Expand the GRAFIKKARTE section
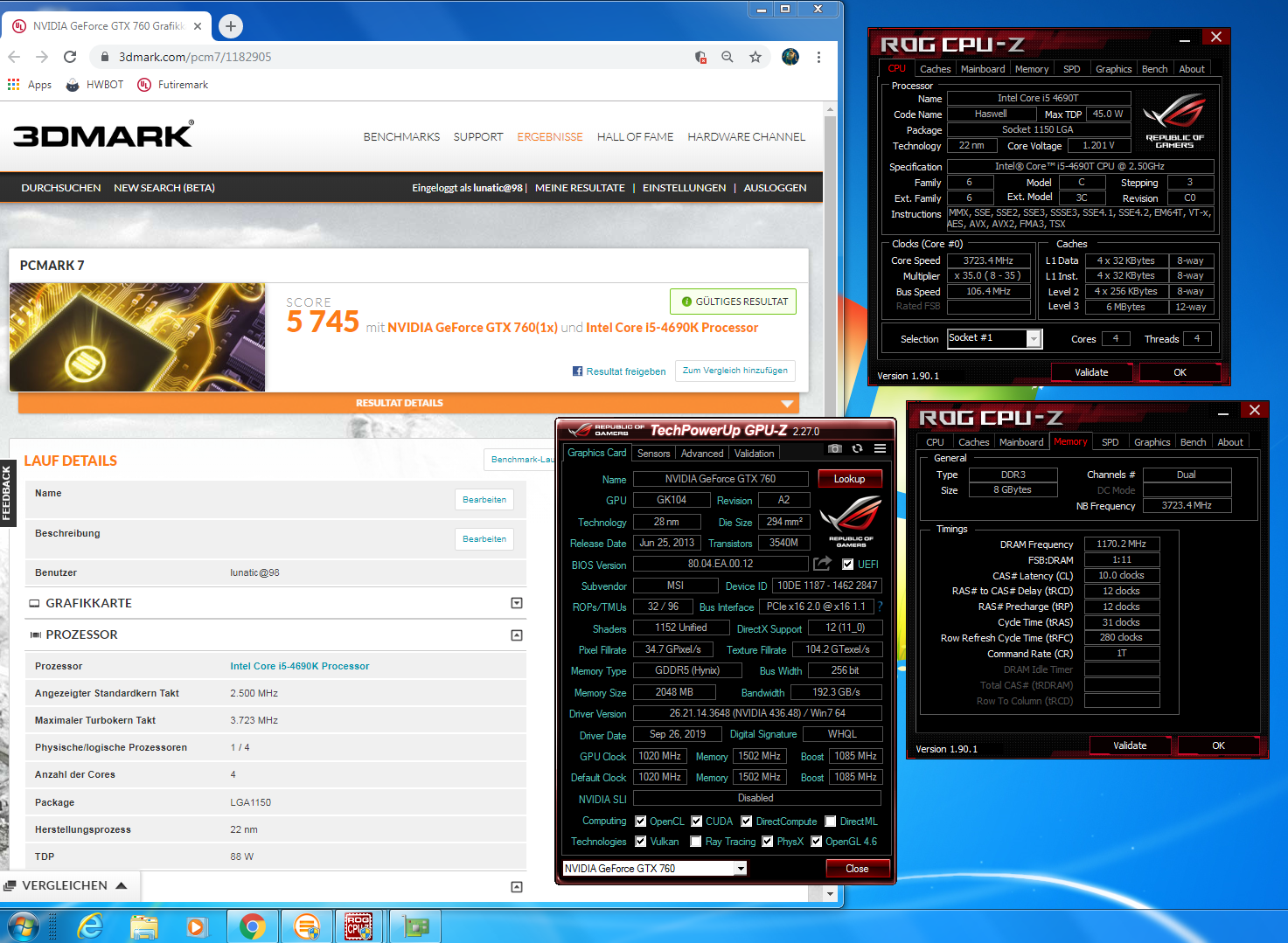The height and width of the screenshot is (943, 1288). point(517,603)
